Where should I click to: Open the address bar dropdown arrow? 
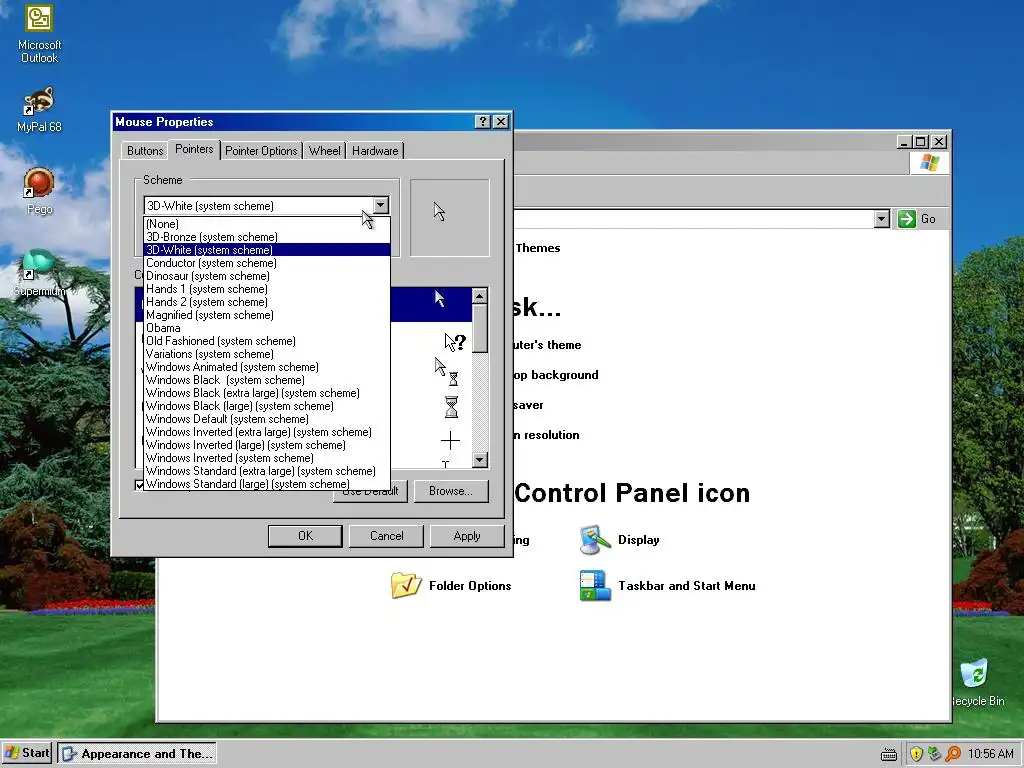click(882, 219)
